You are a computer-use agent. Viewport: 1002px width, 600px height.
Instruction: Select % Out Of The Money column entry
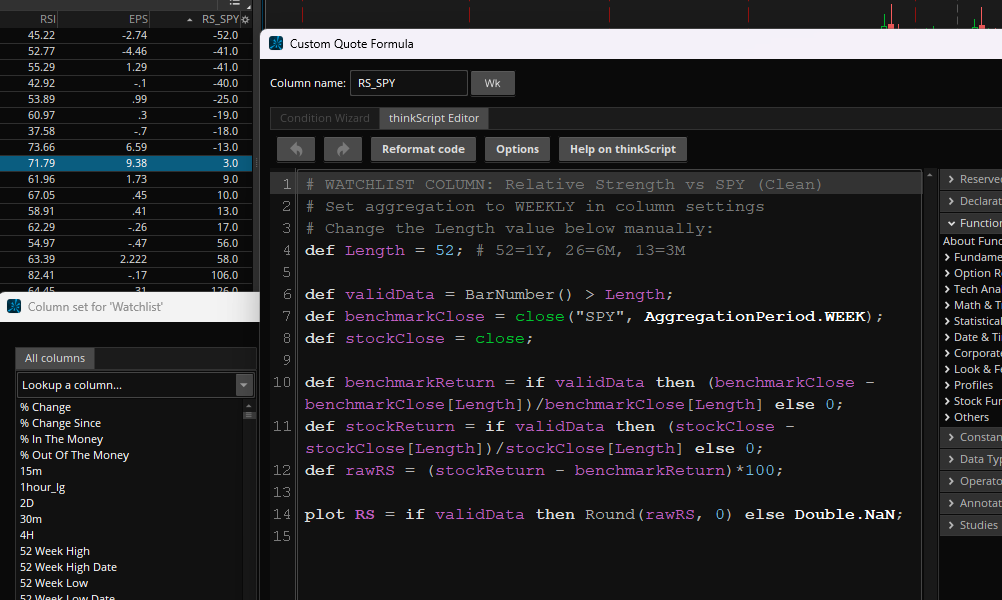tap(74, 455)
